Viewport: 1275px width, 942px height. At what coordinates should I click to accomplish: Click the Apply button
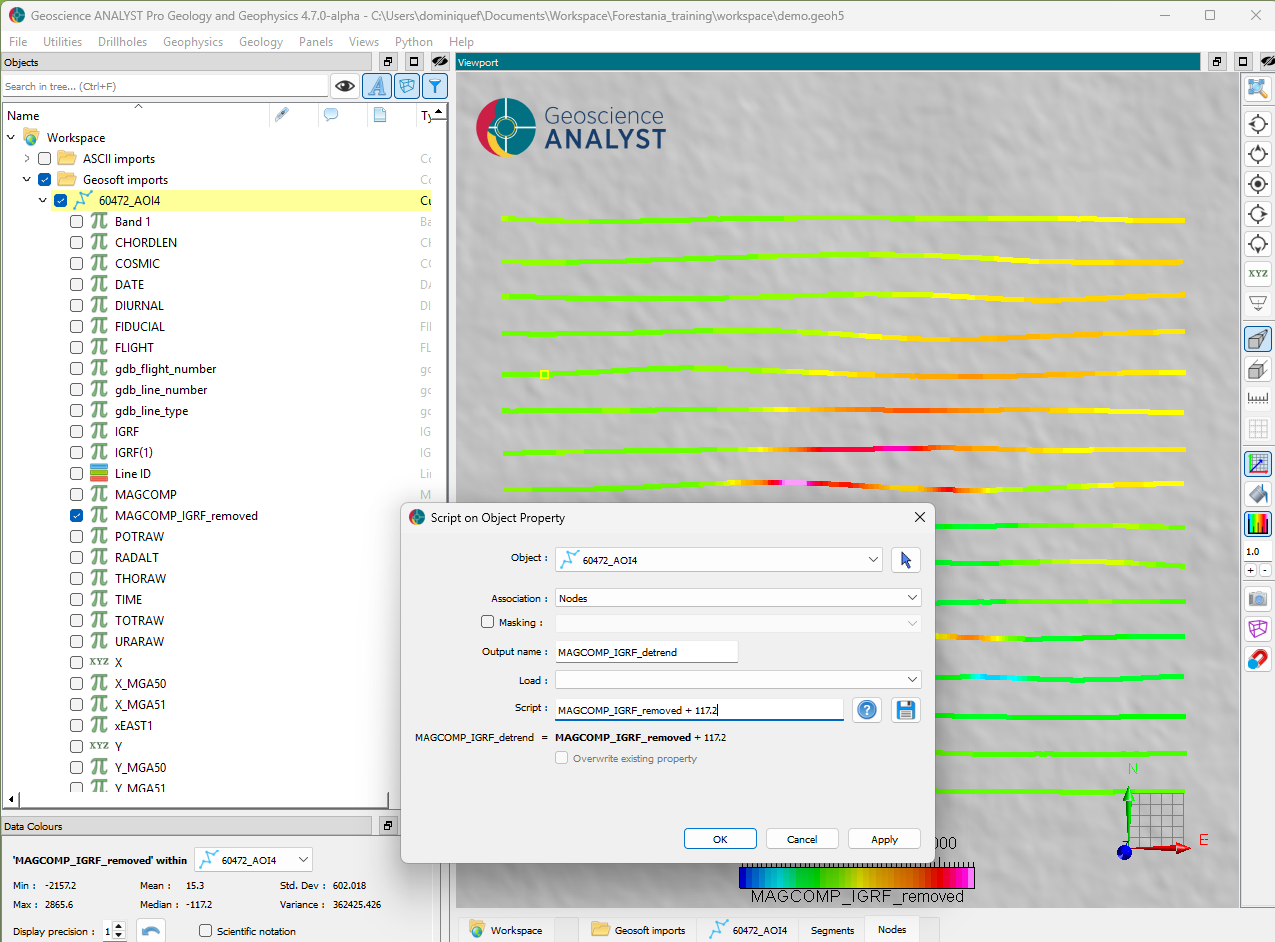coord(884,839)
